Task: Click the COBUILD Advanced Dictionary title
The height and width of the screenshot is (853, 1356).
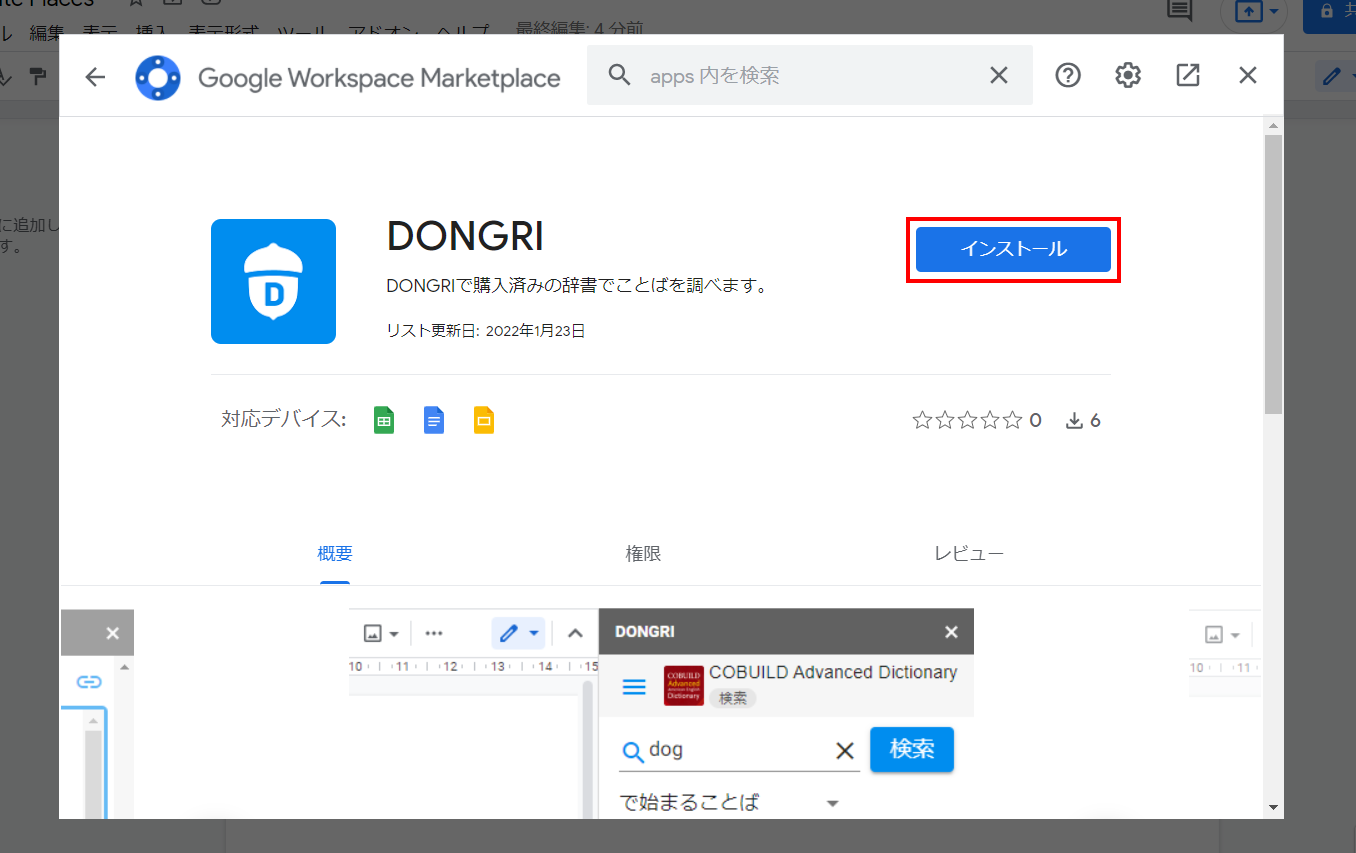Action: (833, 672)
